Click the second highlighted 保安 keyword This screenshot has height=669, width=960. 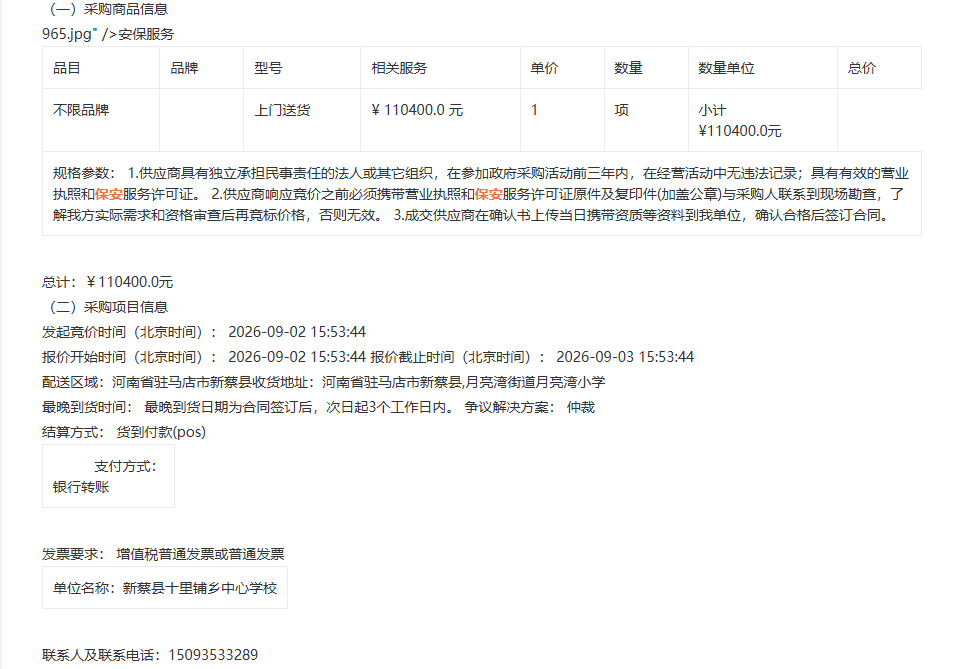(x=489, y=194)
